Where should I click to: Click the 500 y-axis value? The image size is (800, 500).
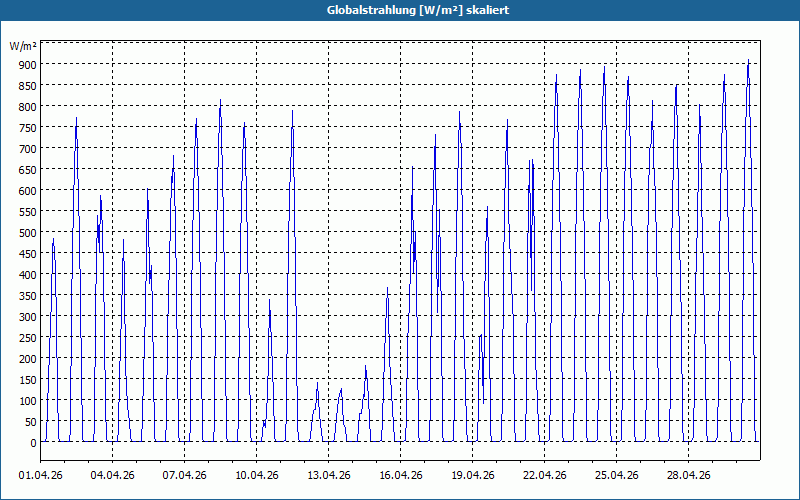tap(28, 233)
